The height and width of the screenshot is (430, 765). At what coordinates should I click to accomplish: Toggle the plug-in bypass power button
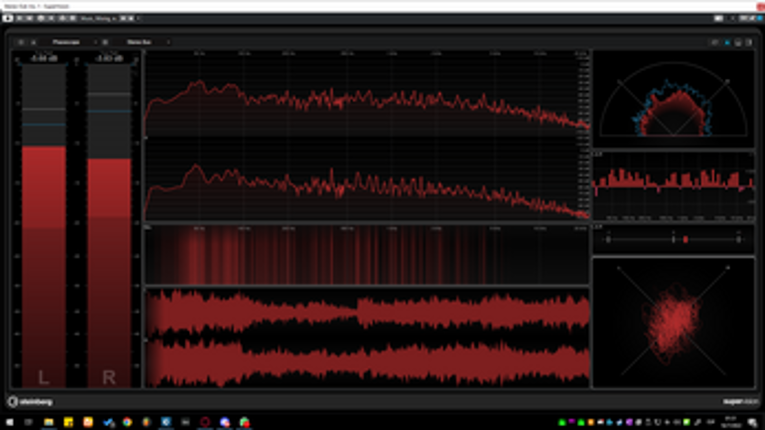[x=9, y=19]
